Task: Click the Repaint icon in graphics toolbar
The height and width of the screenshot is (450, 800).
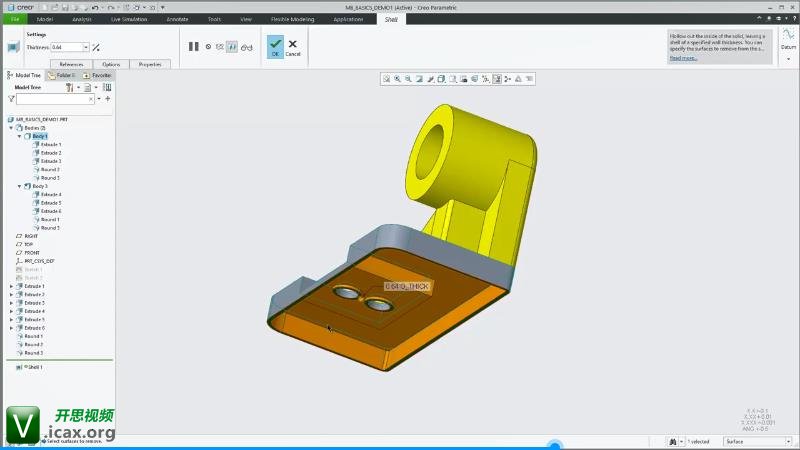Action: (419, 79)
